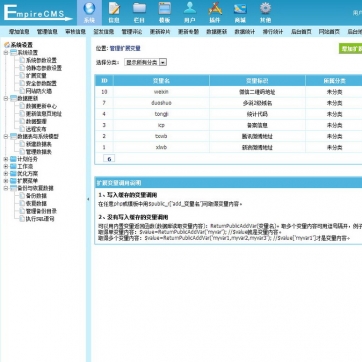
Task: Collapse the 系统设置 subfolder in tree
Action: click(6, 53)
